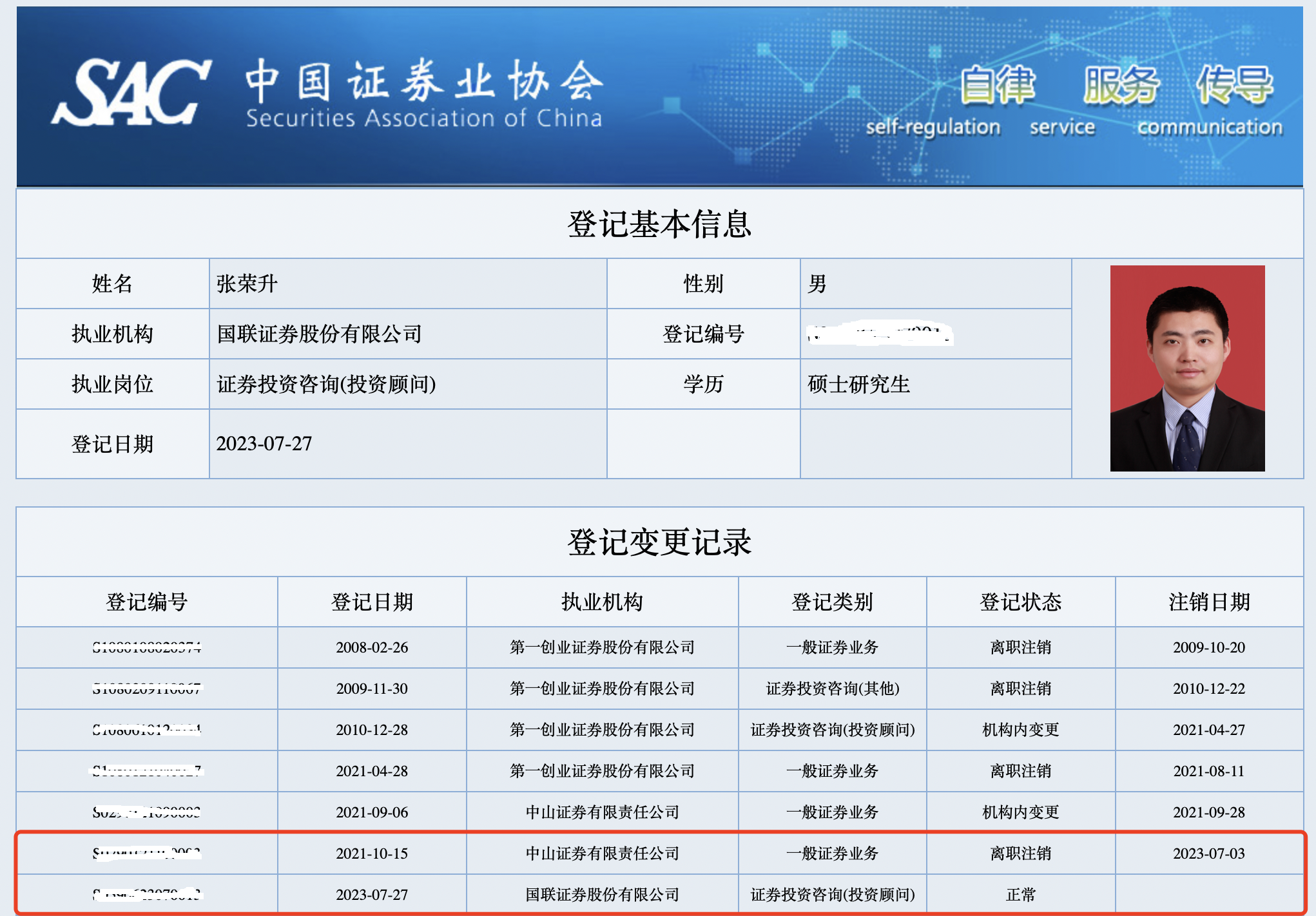Image resolution: width=1316 pixels, height=916 pixels.
Task: Click the registration date 2023-07-27 in basic info
Action: pyautogui.click(x=264, y=444)
